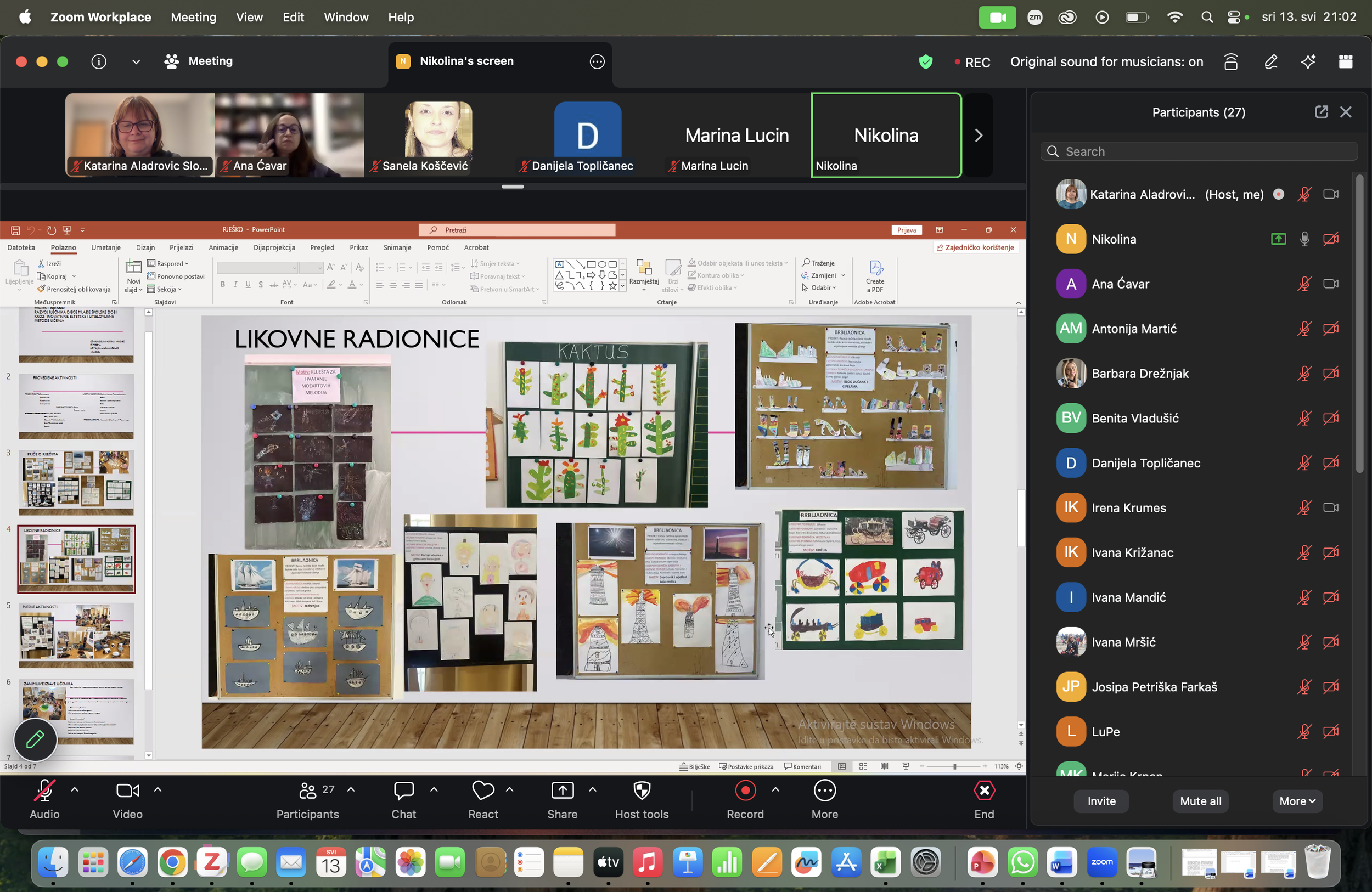Open Host tools shield button
The image size is (1372, 892).
pos(642,800)
